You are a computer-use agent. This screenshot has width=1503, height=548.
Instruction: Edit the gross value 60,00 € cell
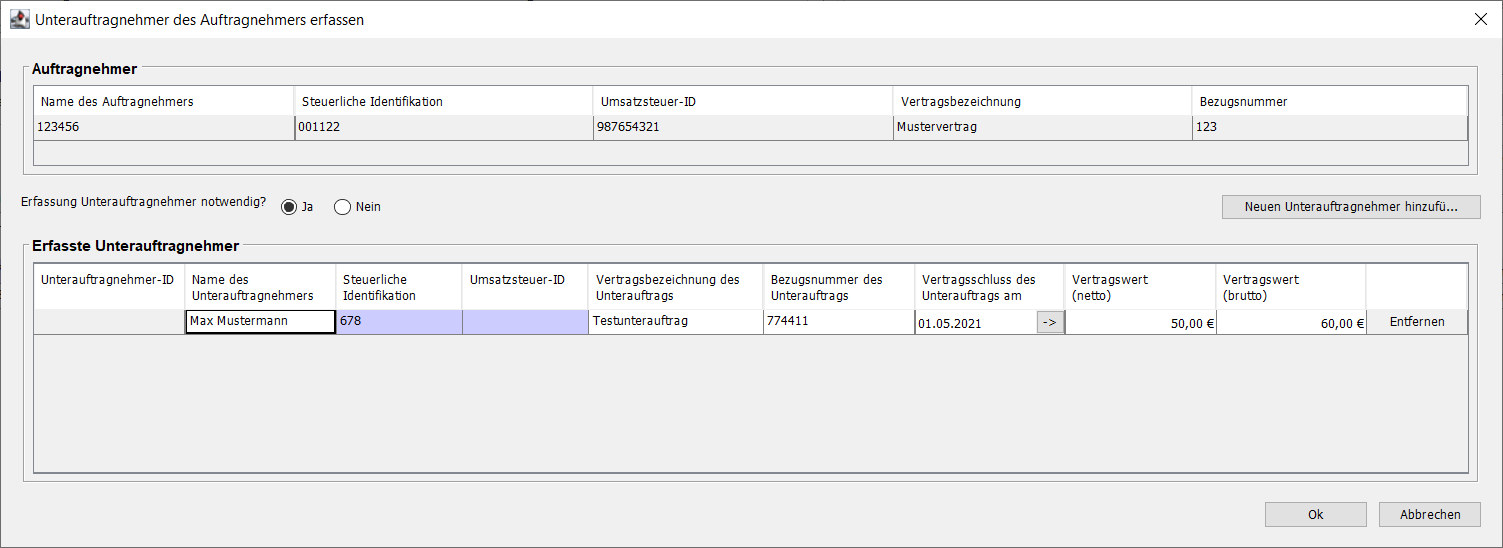click(1292, 322)
